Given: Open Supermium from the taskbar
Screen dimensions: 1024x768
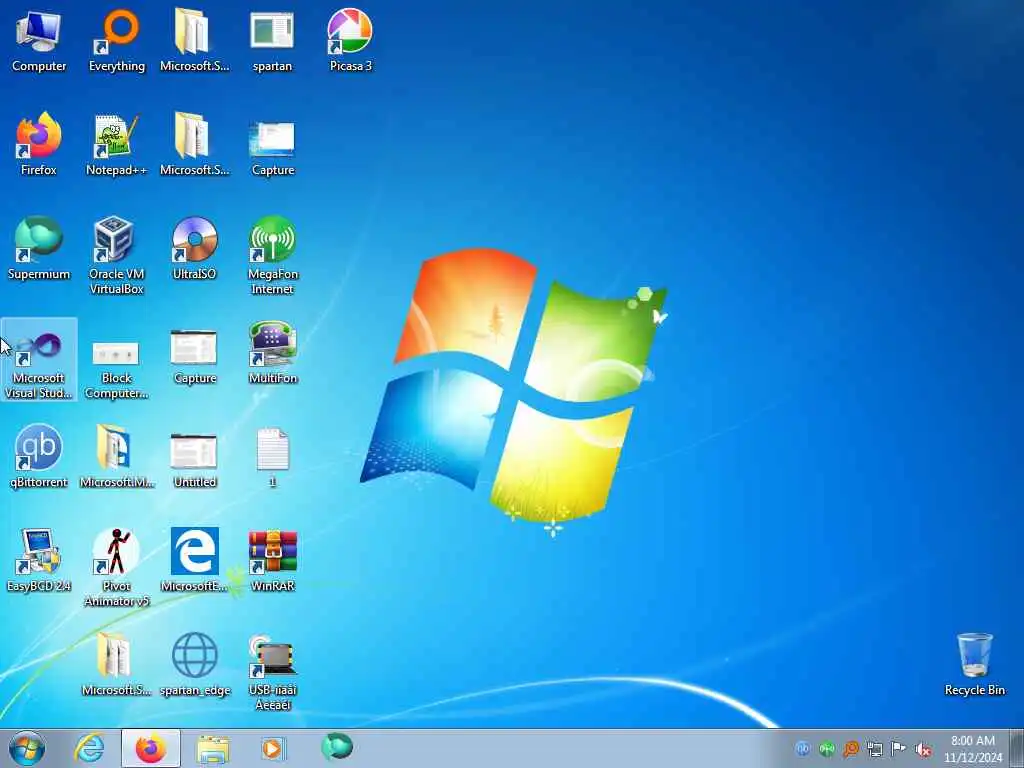Looking at the screenshot, I should [337, 748].
